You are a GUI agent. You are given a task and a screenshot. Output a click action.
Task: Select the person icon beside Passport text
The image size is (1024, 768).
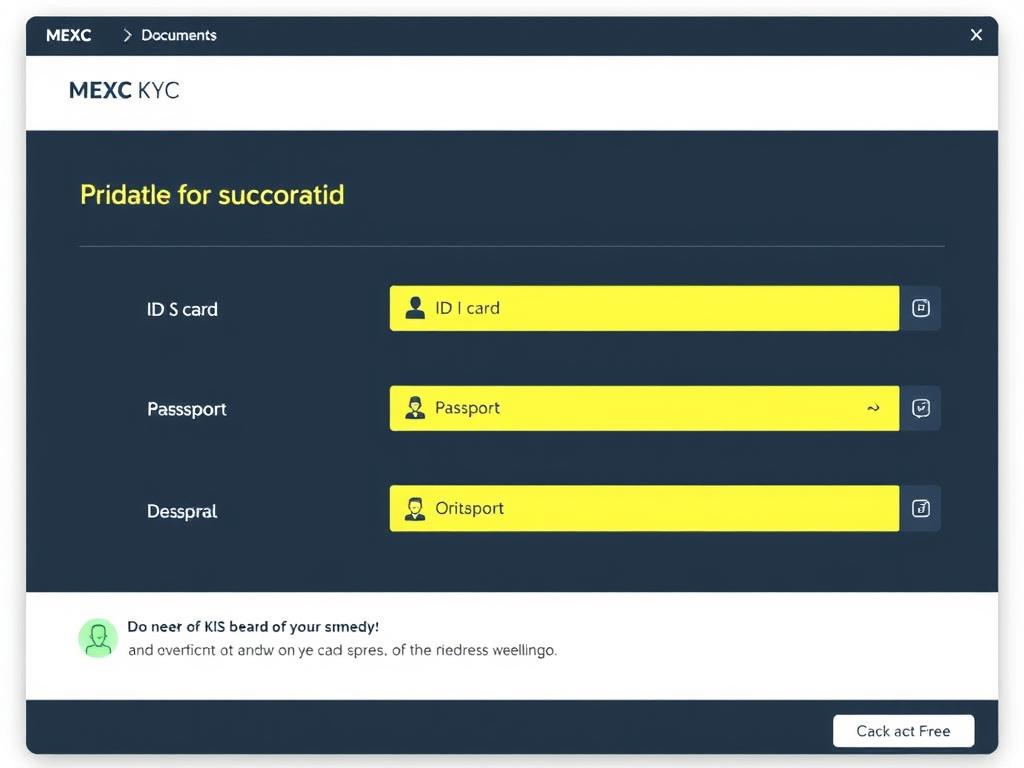click(414, 408)
